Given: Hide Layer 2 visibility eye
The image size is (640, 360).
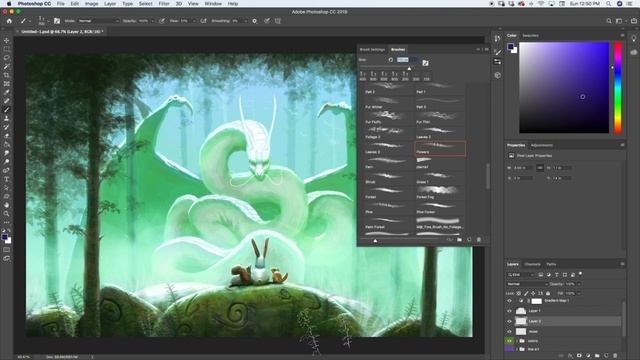Looking at the screenshot, I should 509,321.
